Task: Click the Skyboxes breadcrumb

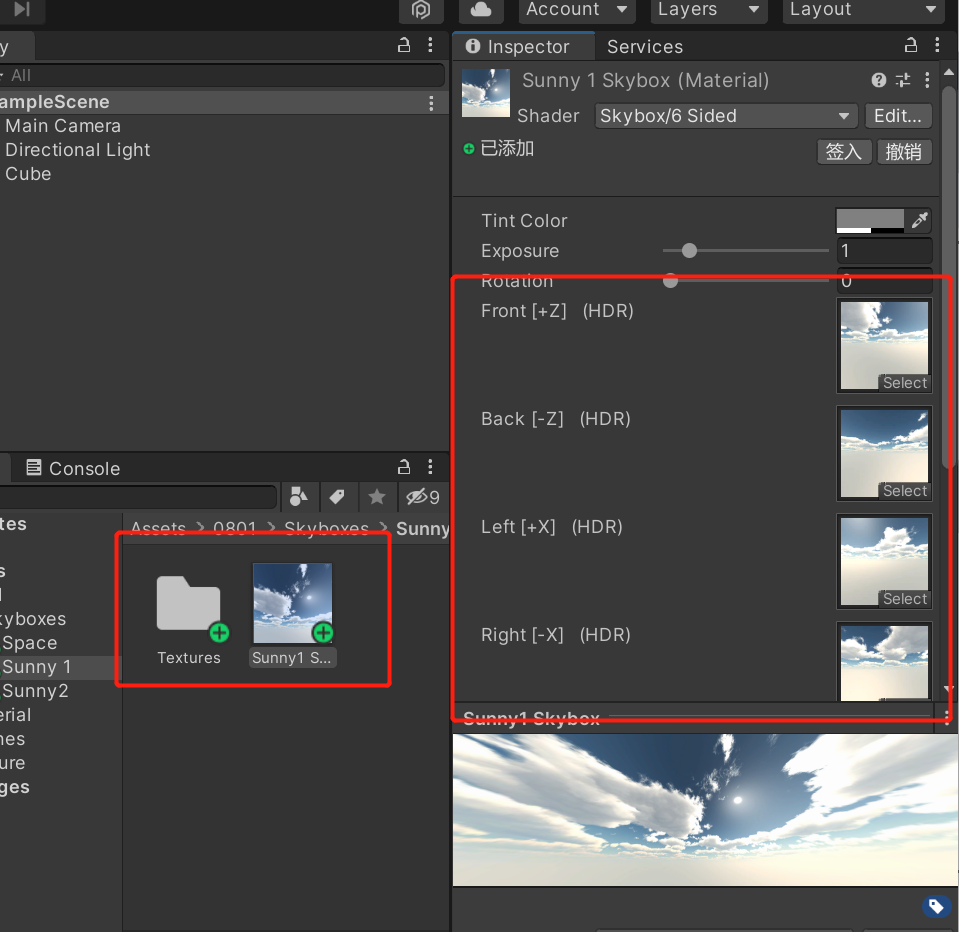Action: point(327,528)
